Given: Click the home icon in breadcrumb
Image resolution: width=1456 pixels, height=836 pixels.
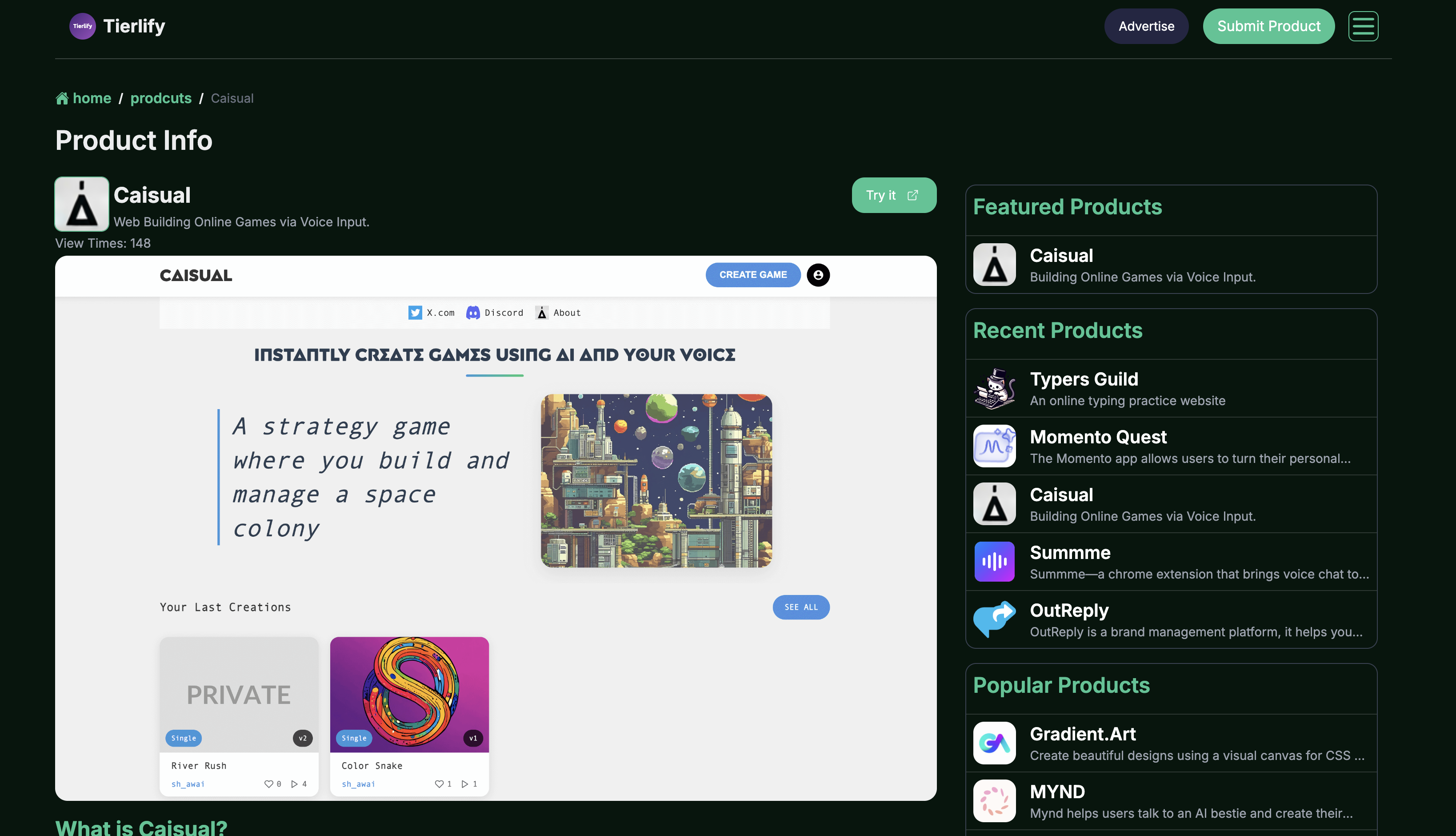Looking at the screenshot, I should pos(62,99).
